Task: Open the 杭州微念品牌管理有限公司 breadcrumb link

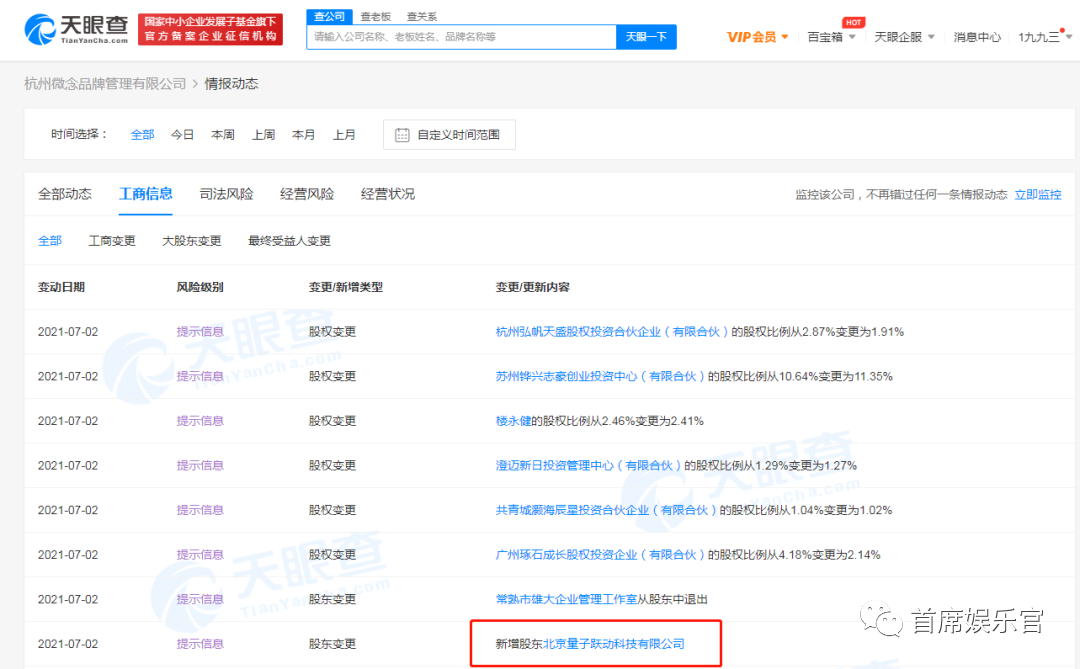Action: pos(105,84)
